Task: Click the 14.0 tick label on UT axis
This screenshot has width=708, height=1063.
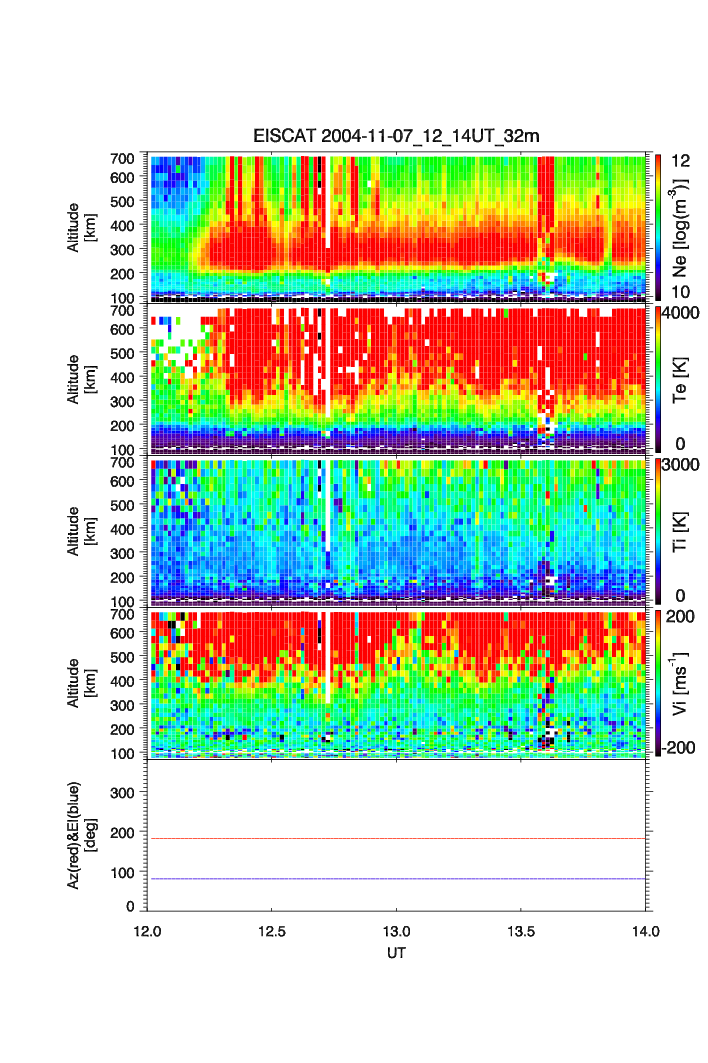Action: click(x=645, y=932)
